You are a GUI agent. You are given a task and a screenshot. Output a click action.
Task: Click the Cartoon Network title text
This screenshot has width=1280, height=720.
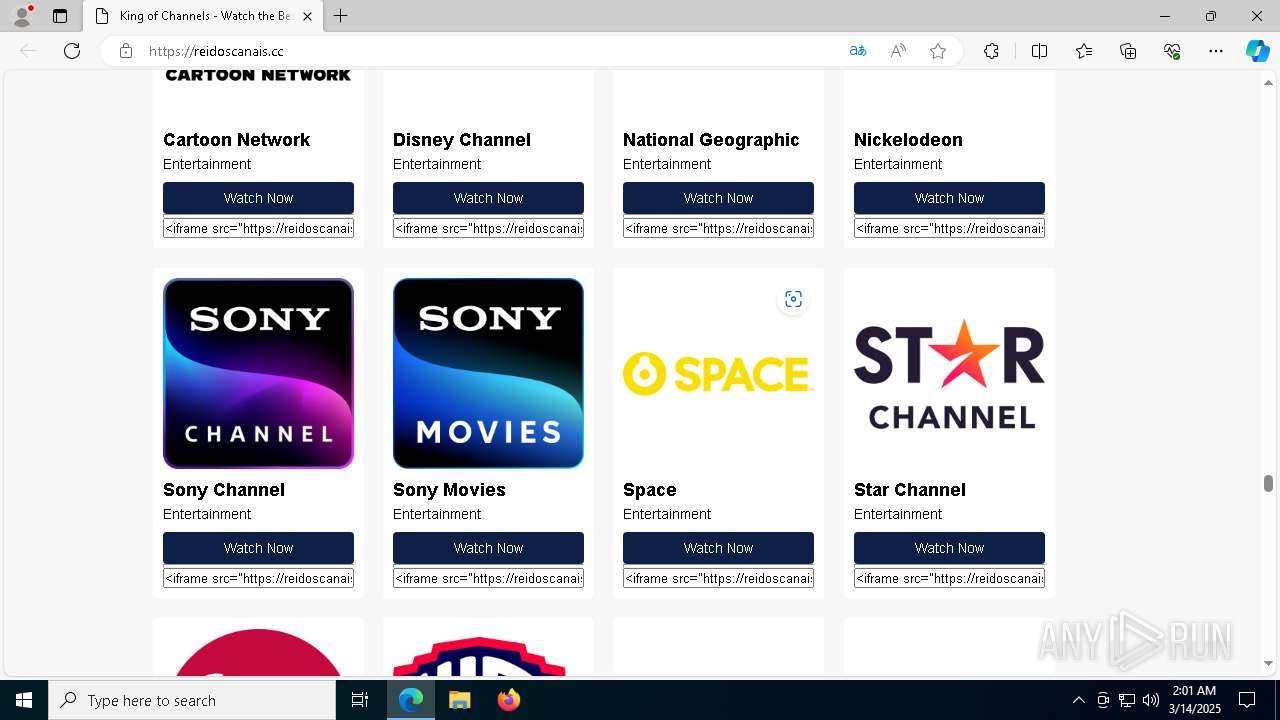236,140
